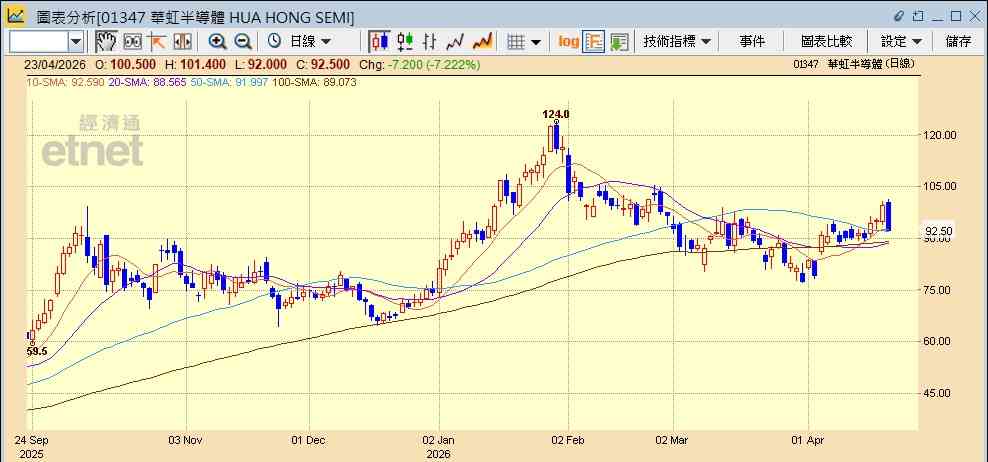Open the 技術指標 menu

point(677,42)
